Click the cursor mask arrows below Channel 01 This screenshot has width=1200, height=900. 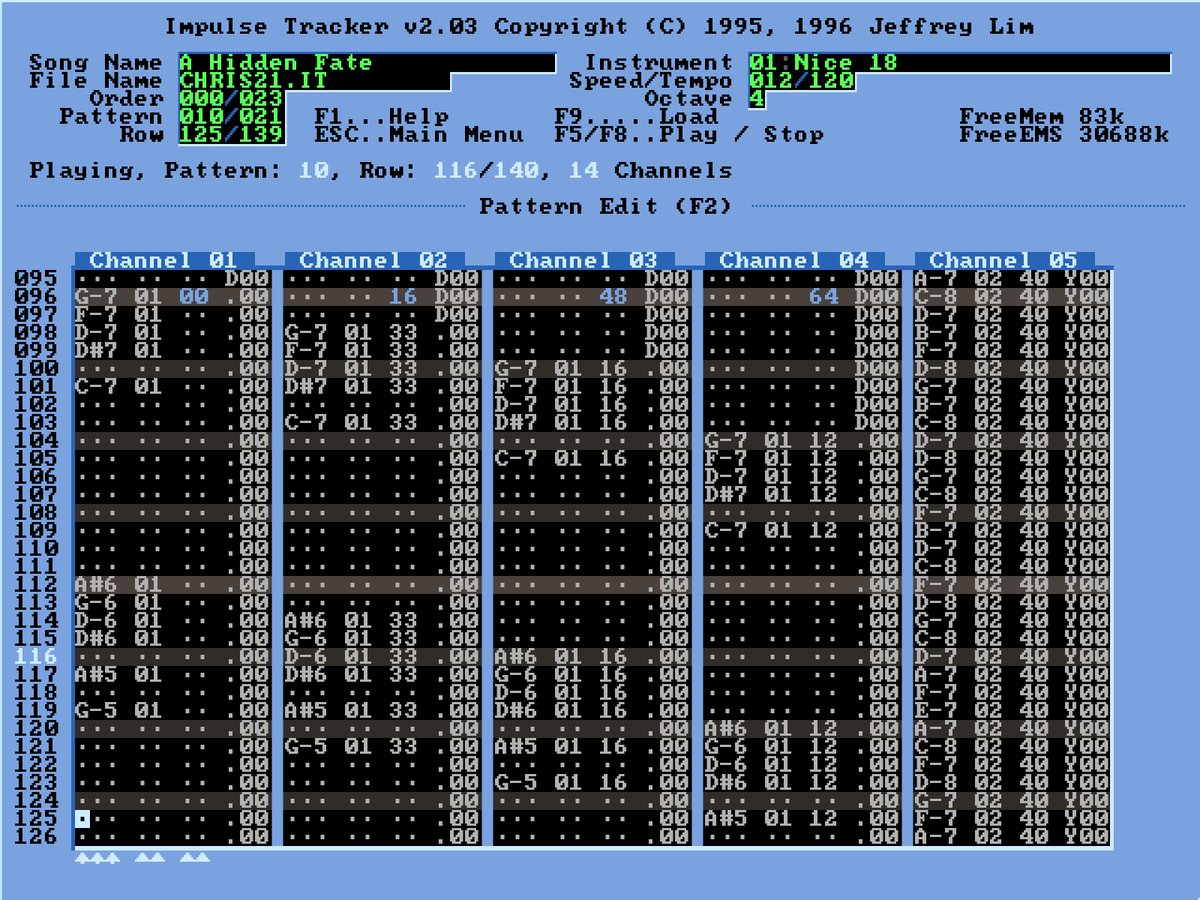[142, 857]
